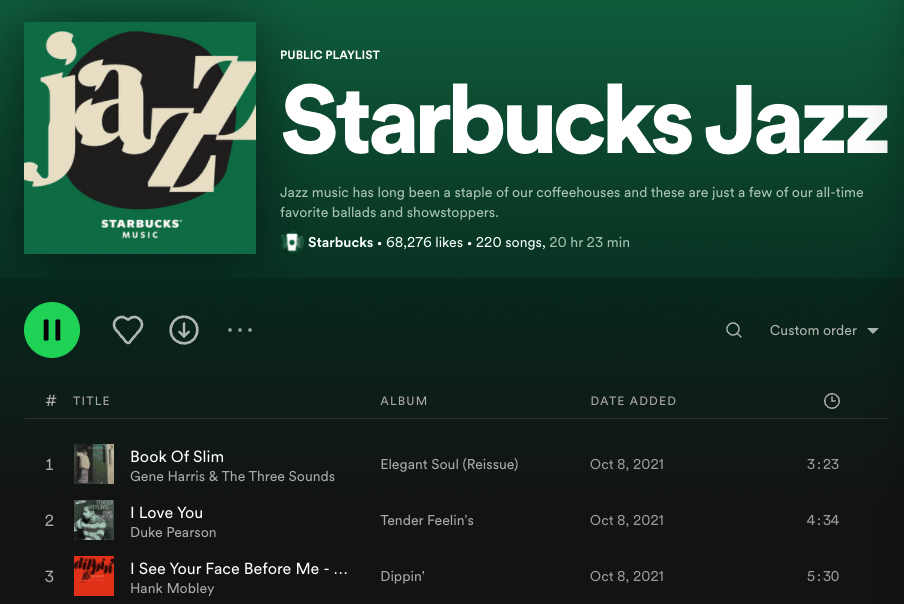This screenshot has width=904, height=604.
Task: Click the 220 songs count text
Action: click(x=510, y=242)
